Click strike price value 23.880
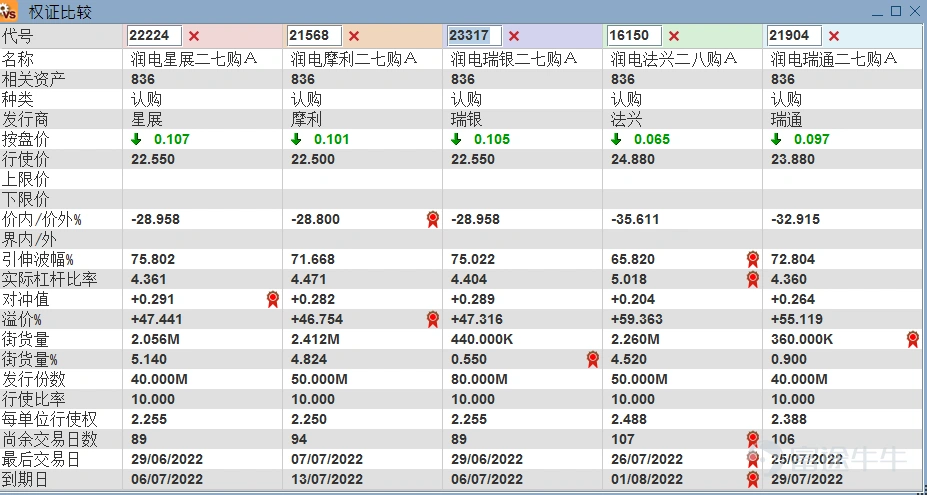Image resolution: width=927 pixels, height=495 pixels. point(793,160)
